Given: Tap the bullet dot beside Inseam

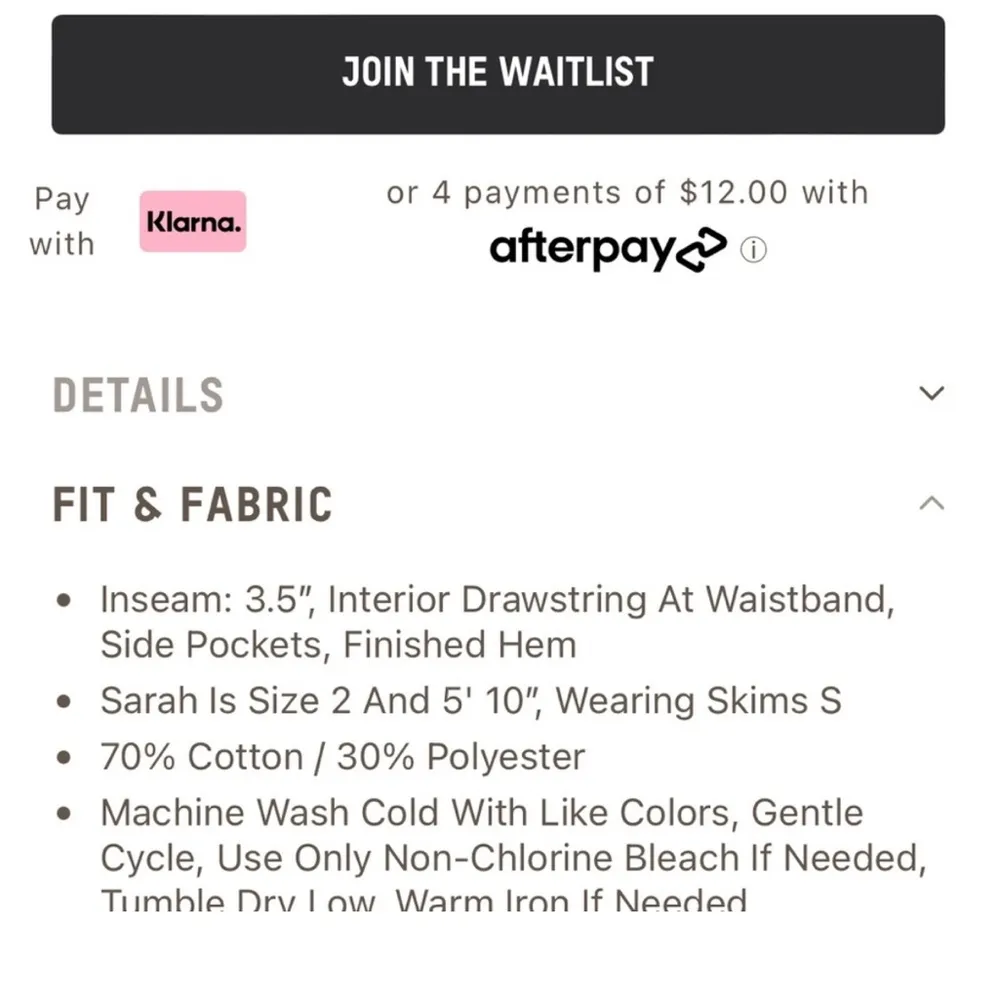Looking at the screenshot, I should click(x=66, y=601).
